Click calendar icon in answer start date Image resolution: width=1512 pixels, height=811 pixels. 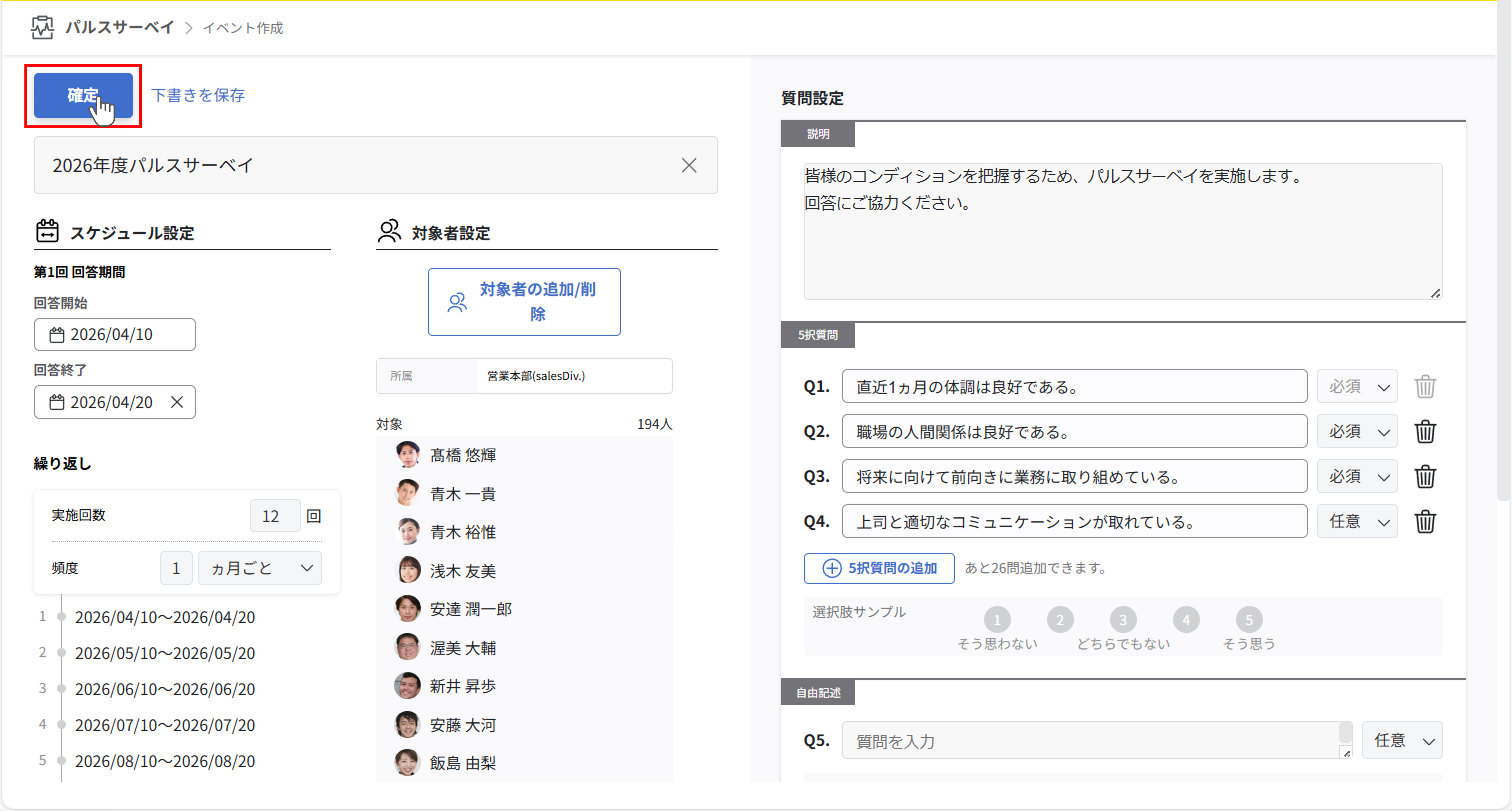coord(57,335)
